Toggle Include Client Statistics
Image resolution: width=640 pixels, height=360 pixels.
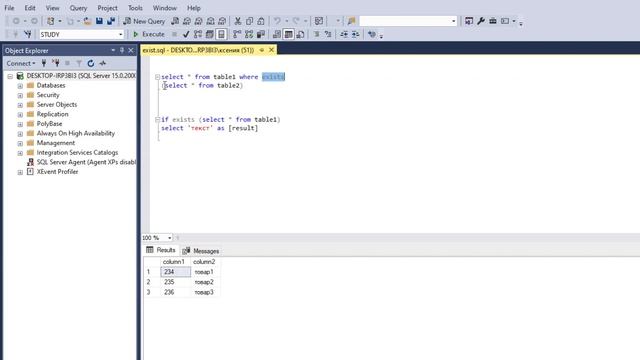[261, 34]
